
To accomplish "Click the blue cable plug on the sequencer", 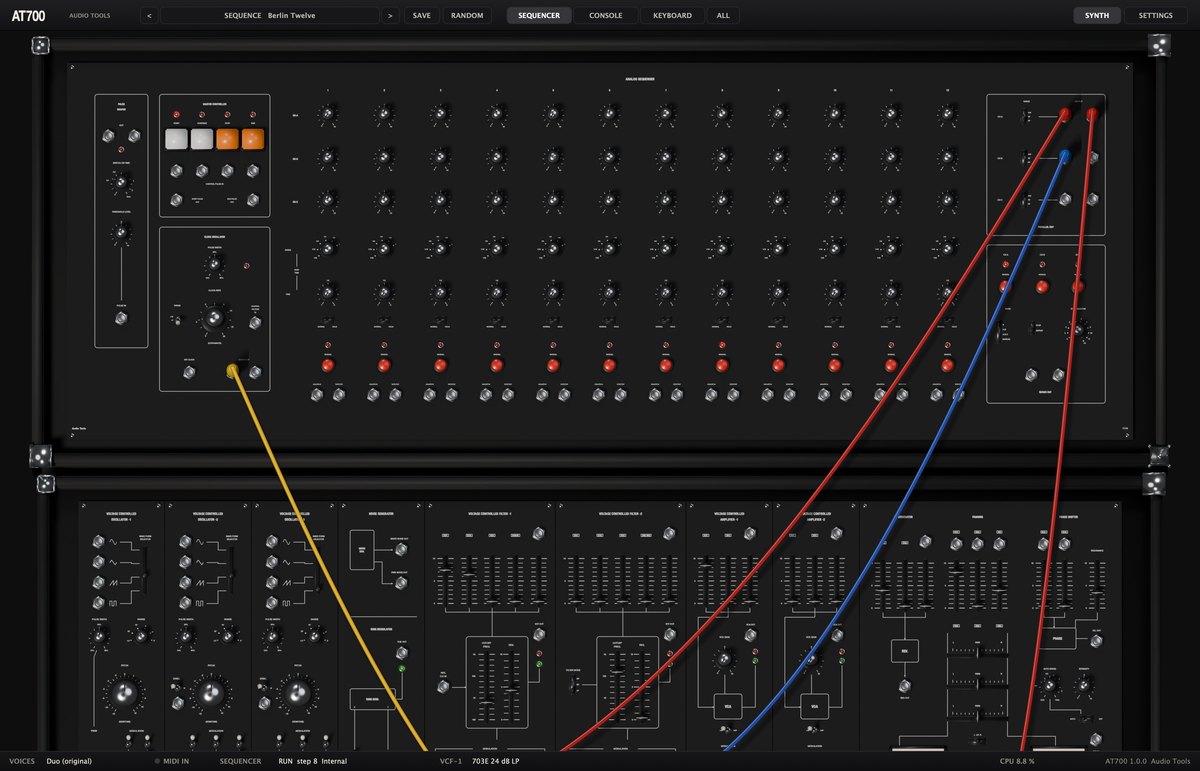I will click(1066, 156).
